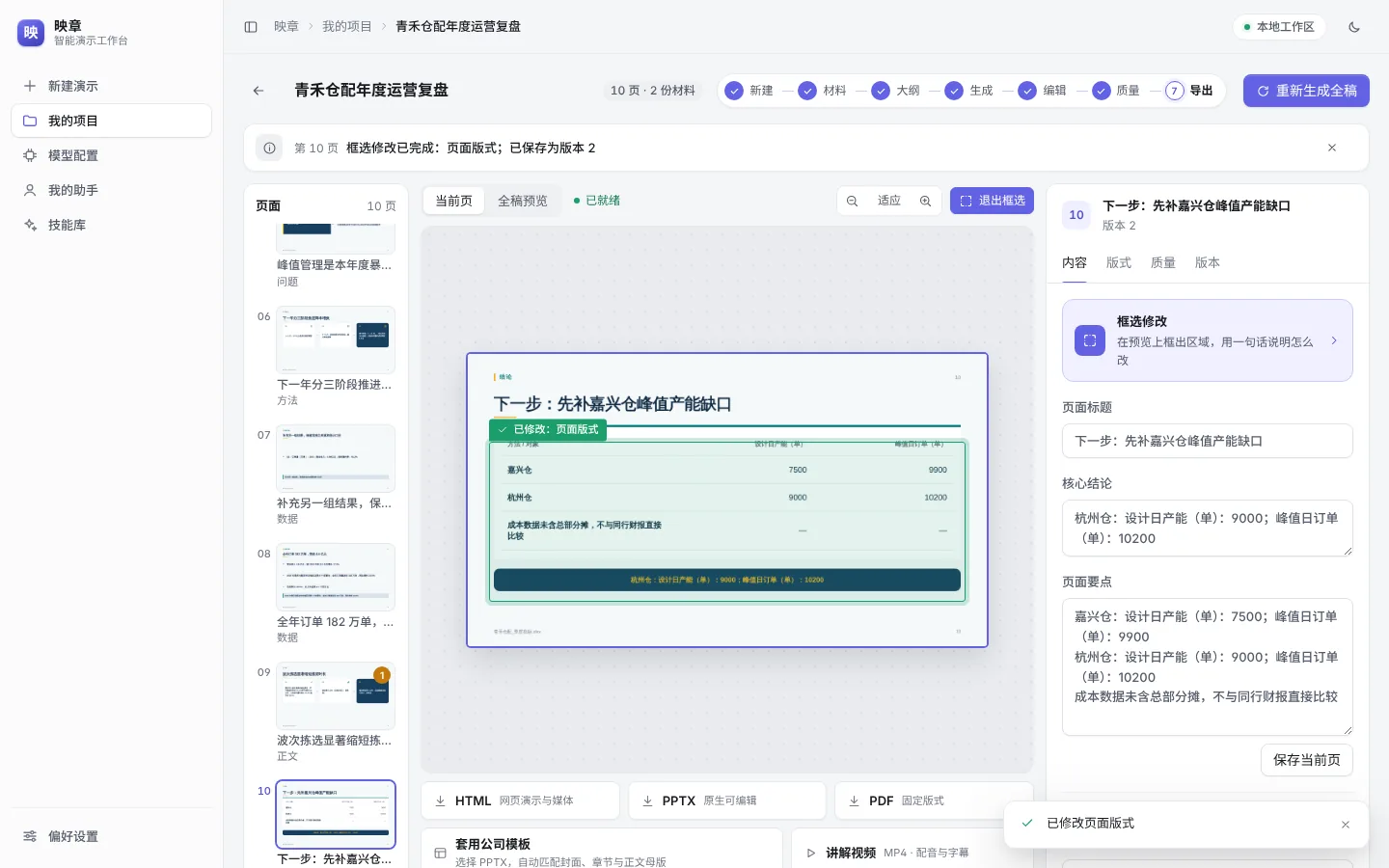Click the 适应 zoom fit button

pos(889,201)
